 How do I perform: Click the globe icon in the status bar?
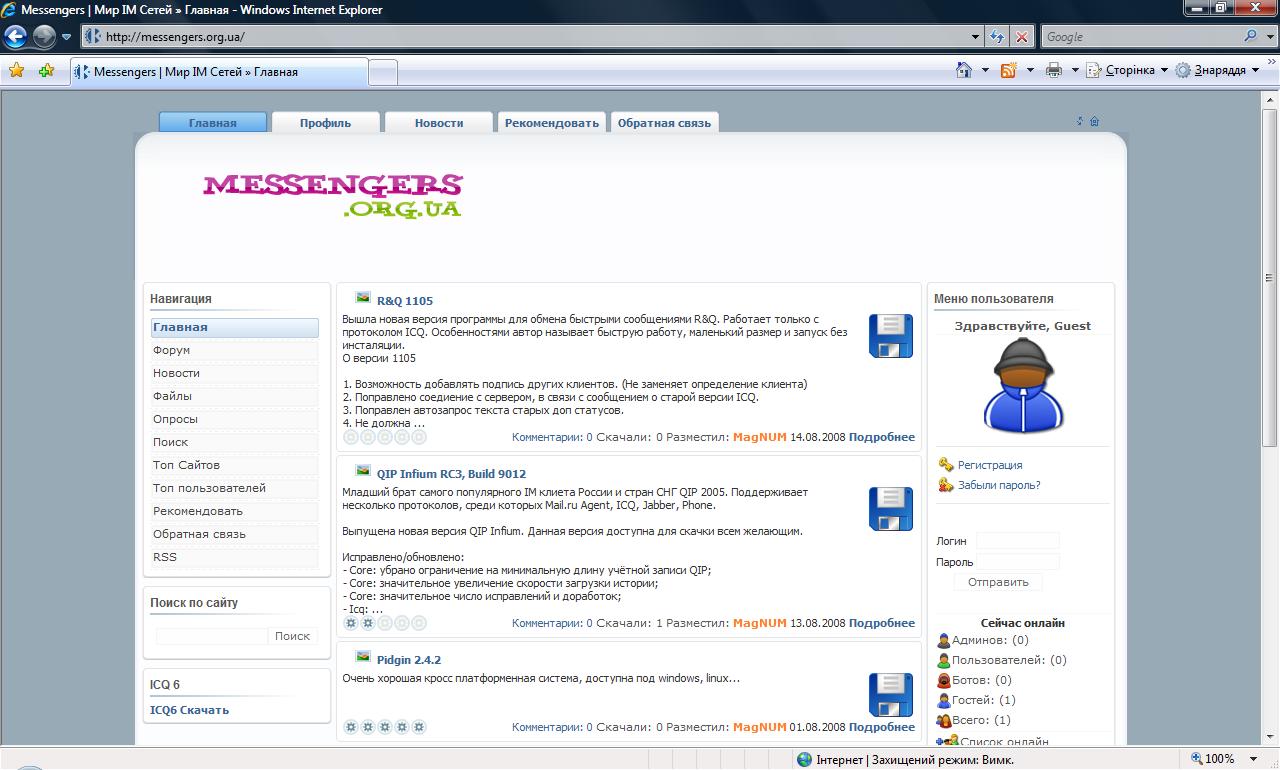804,760
